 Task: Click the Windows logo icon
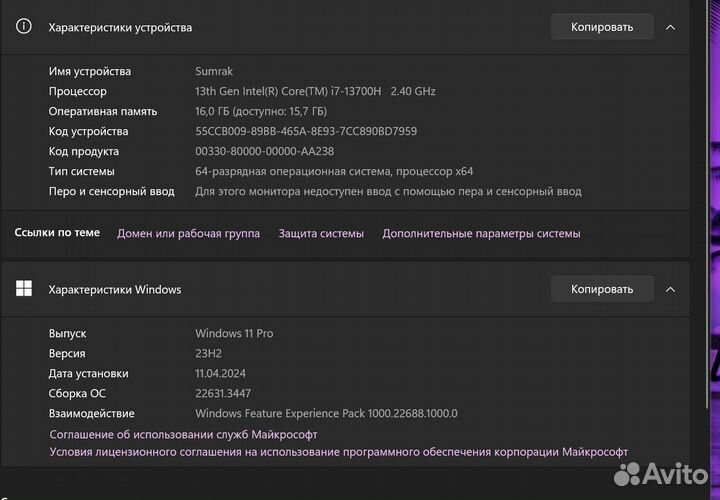(x=24, y=288)
